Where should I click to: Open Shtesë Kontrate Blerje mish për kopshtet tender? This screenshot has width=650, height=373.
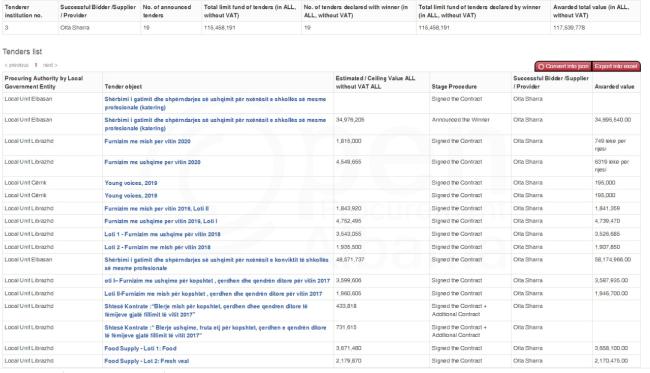tap(206, 310)
